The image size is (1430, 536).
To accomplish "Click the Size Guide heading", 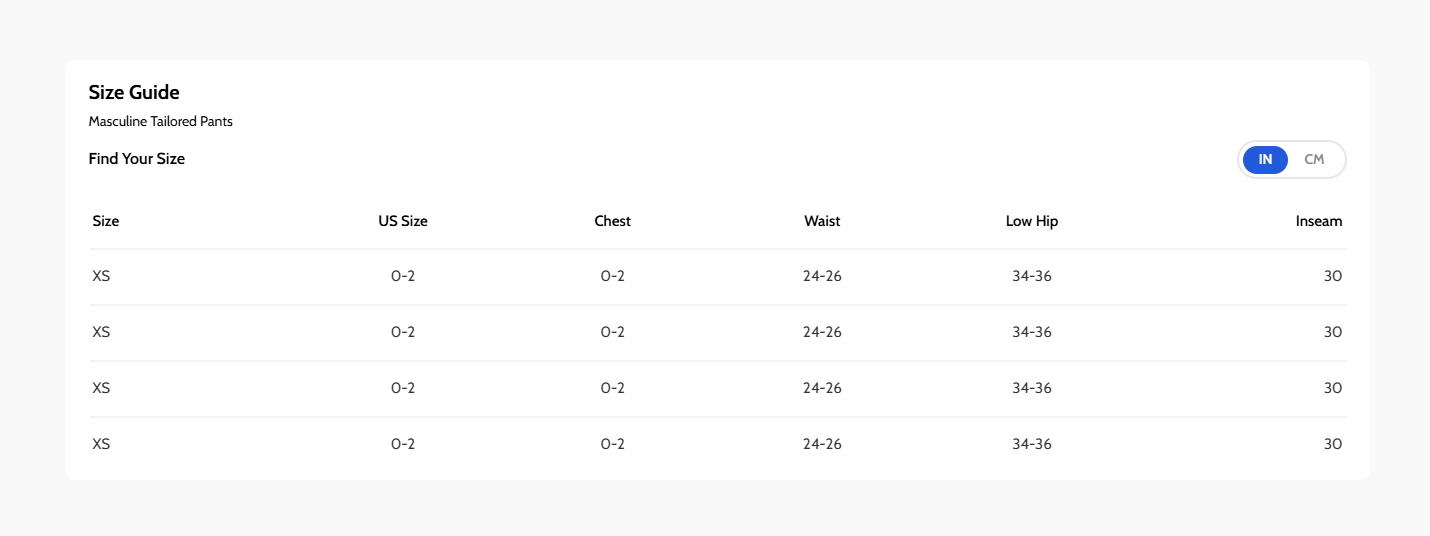I will [x=134, y=92].
